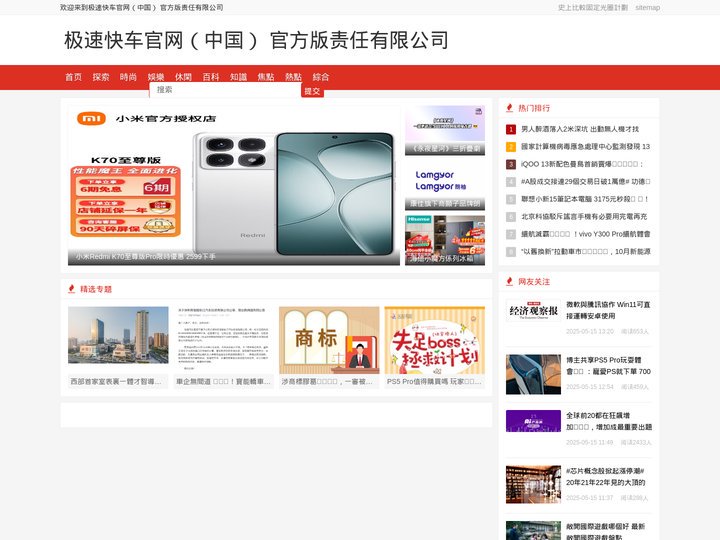This screenshot has width=720, height=540.
Task: Open article 全球前20都在狂飆增加
Action: 608,422
